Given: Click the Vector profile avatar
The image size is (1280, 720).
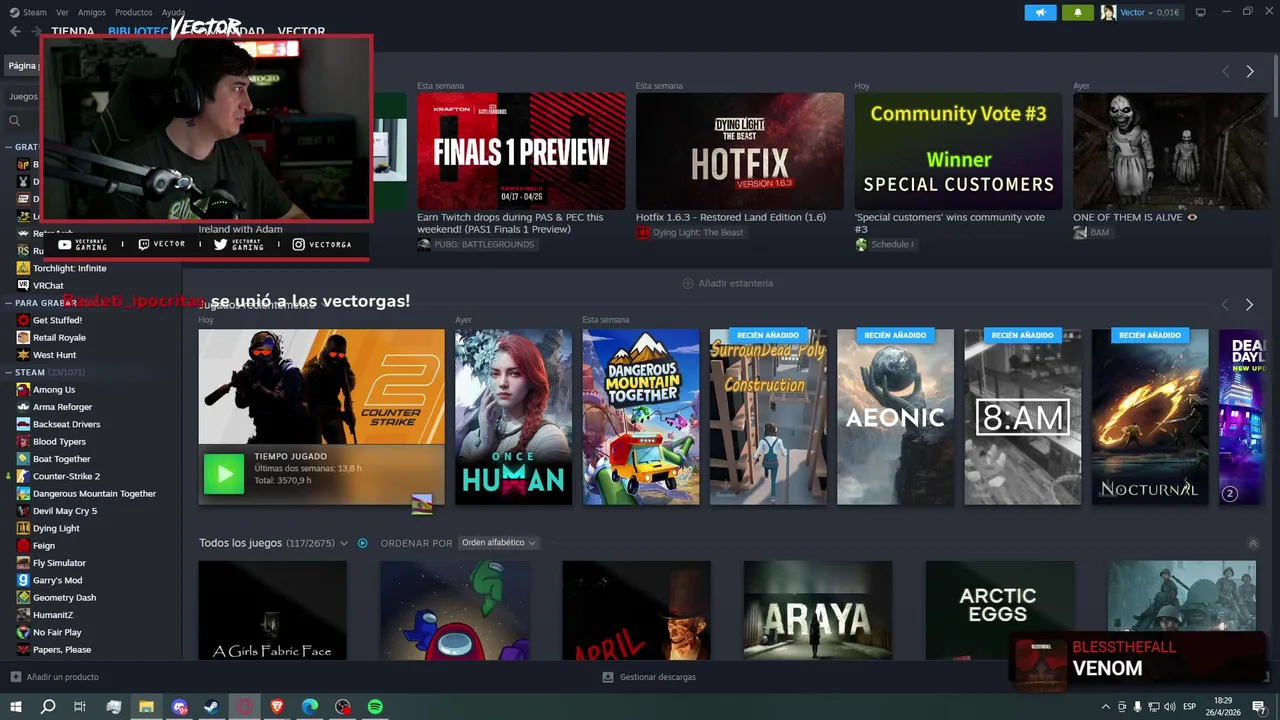Looking at the screenshot, I should click(1108, 13).
